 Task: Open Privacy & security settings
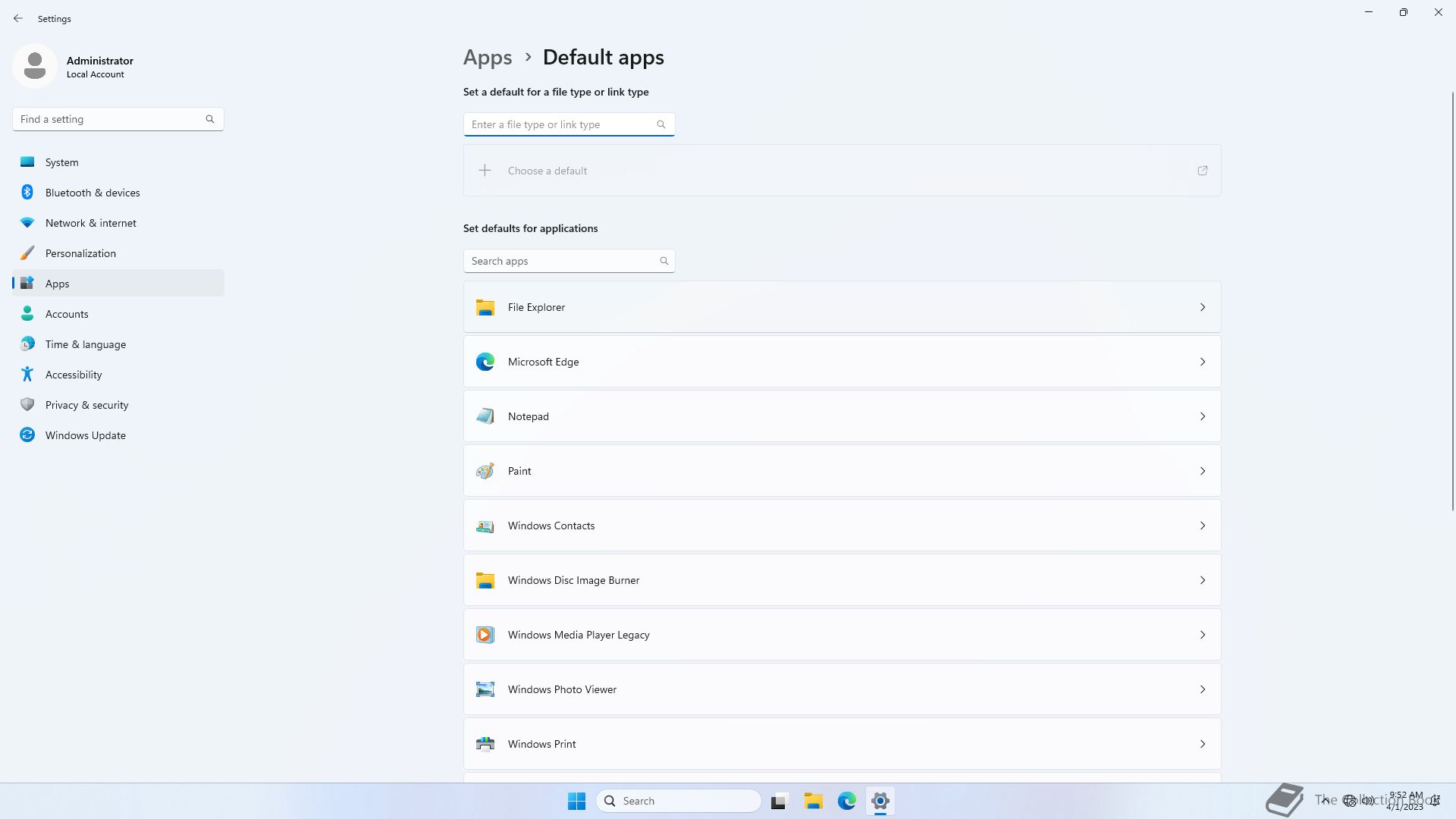coord(118,405)
